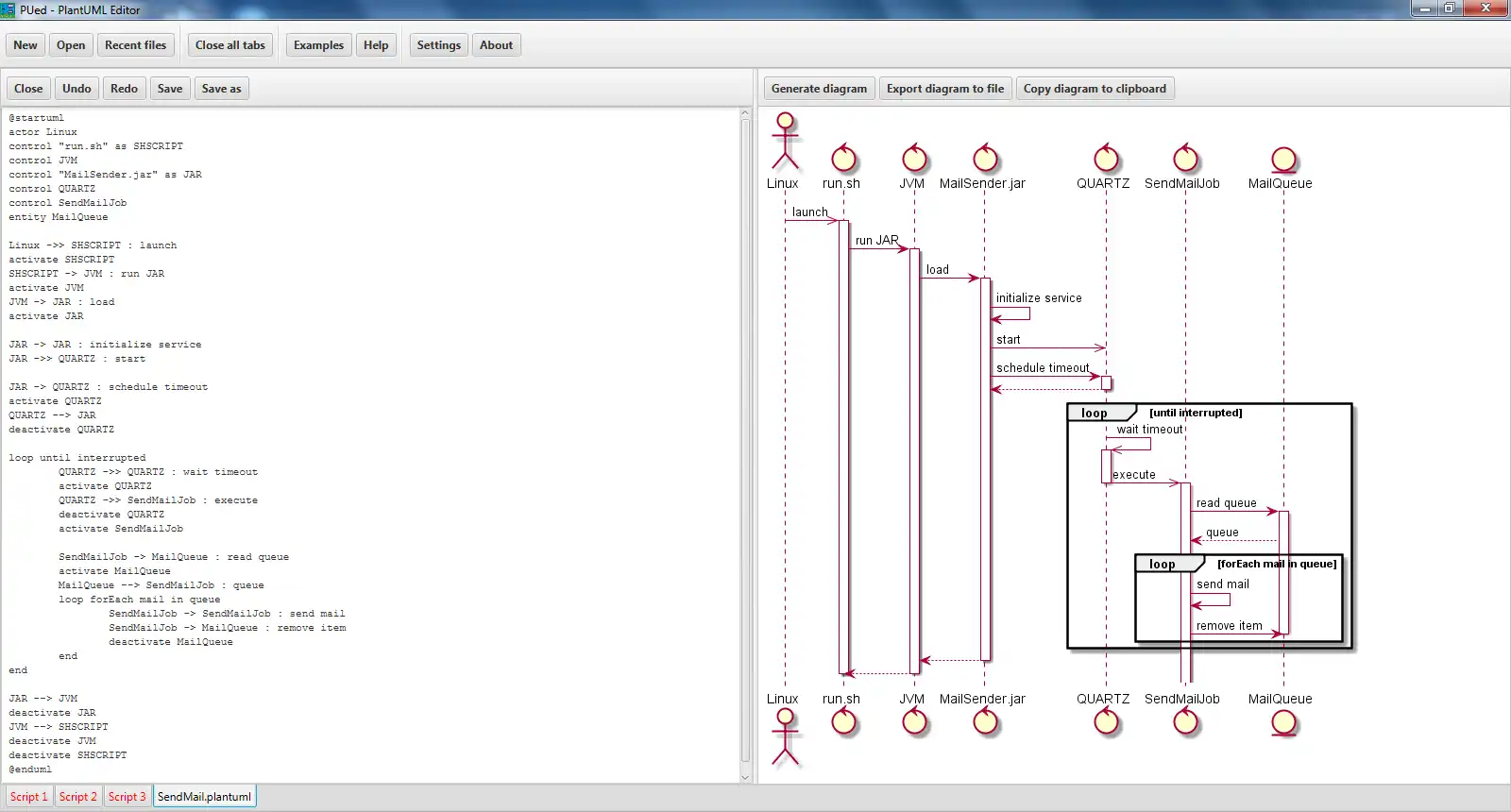The height and width of the screenshot is (812, 1511).
Task: Place cursor on 'actor Linux' line
Action: coord(42,132)
